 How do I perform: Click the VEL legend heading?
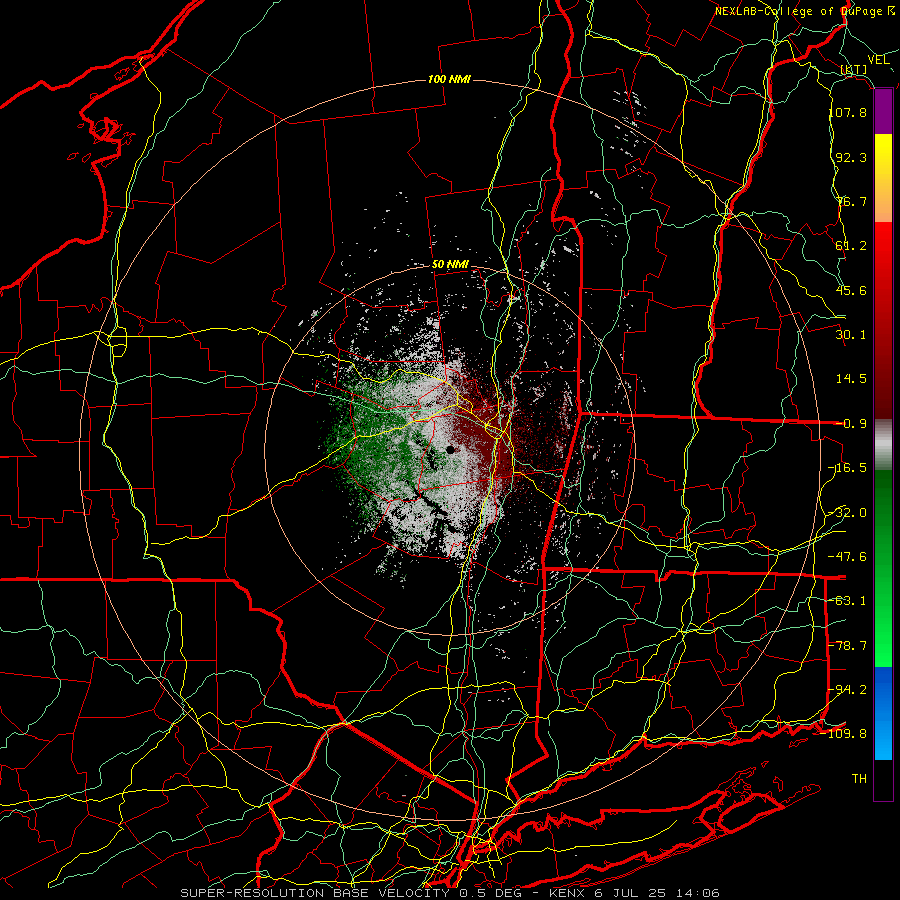tap(879, 60)
